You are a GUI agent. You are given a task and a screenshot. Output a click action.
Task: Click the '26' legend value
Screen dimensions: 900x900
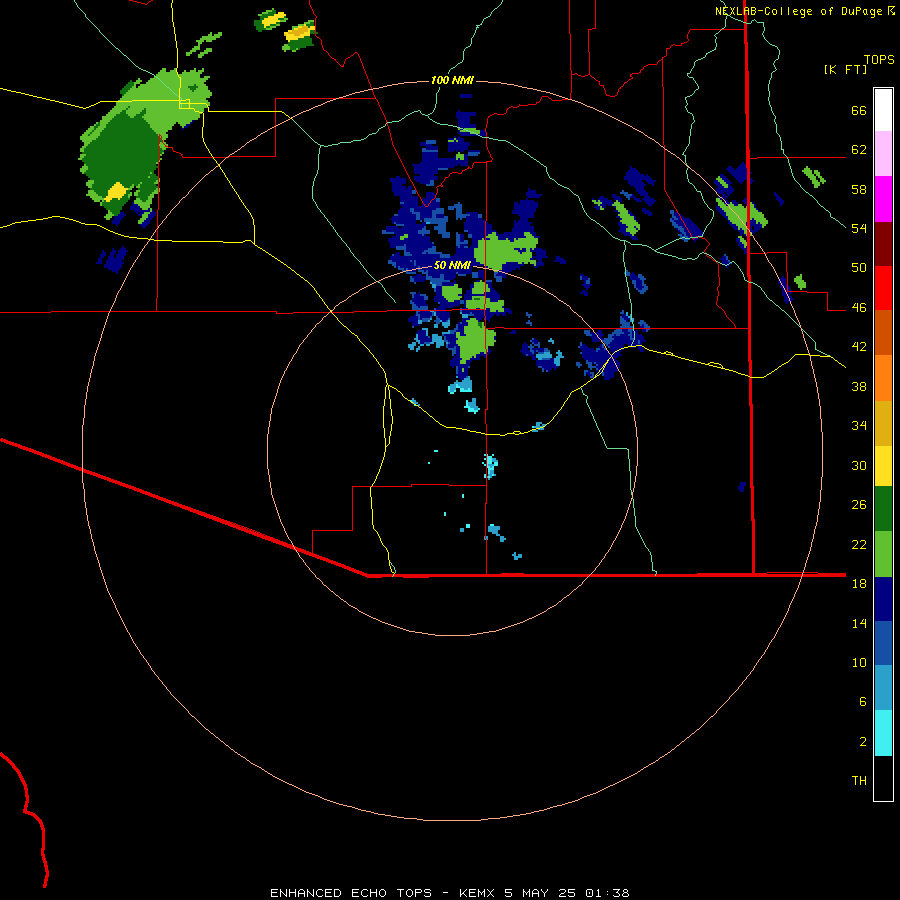859,505
